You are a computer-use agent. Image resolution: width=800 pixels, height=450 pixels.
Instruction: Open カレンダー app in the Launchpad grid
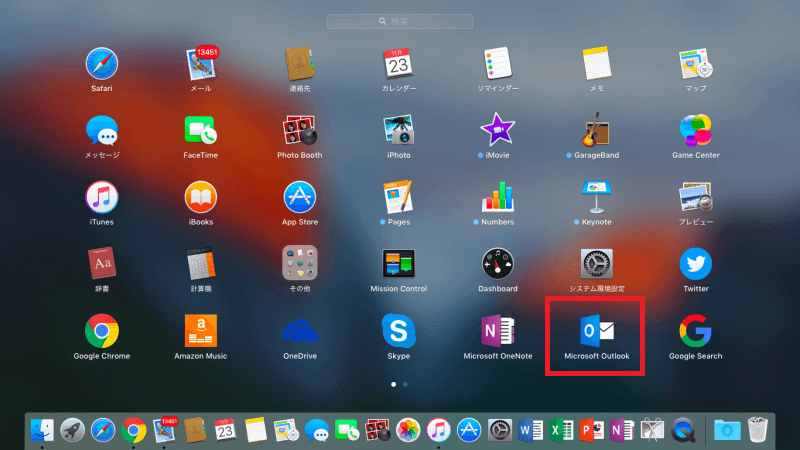(398, 64)
